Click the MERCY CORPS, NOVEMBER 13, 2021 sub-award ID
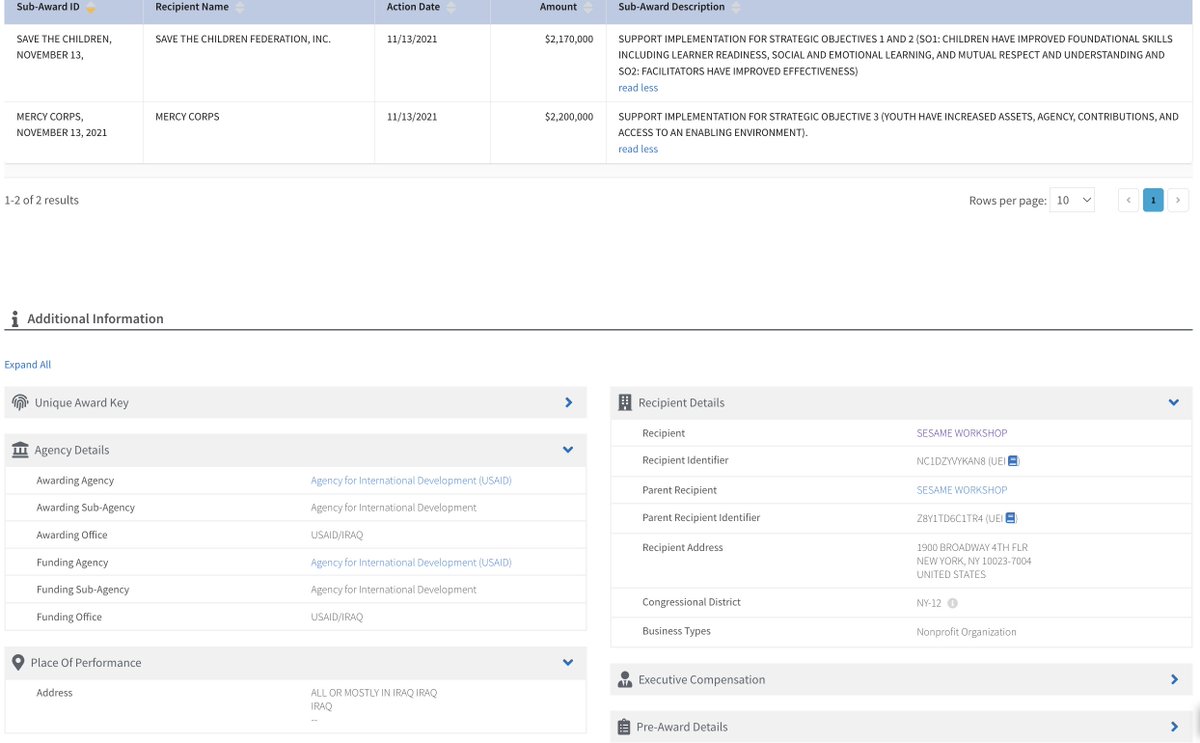Screen dimensions: 1200x743 (62, 125)
